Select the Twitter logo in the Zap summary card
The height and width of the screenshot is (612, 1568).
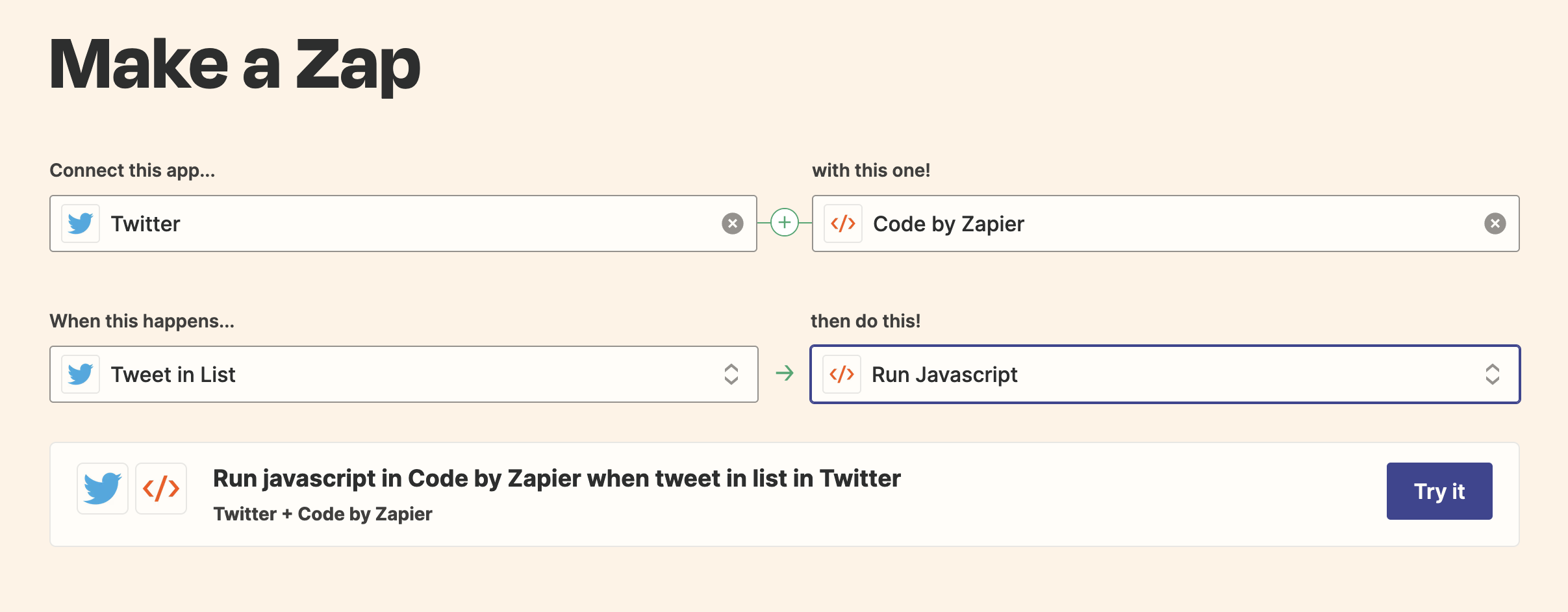[102, 488]
